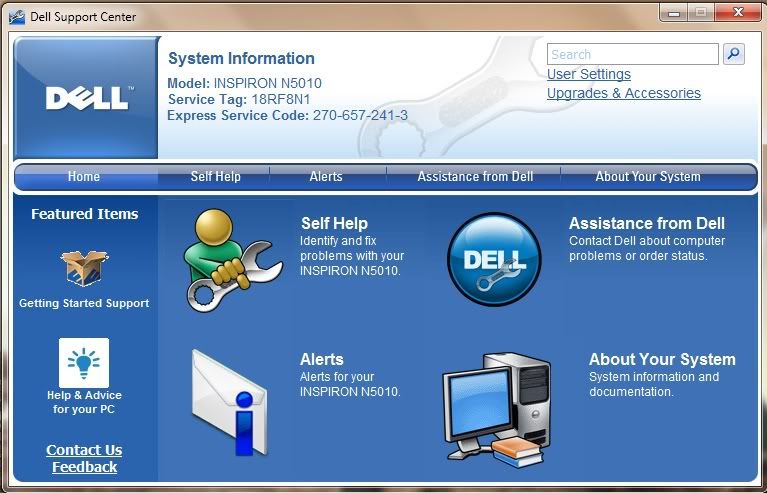Image resolution: width=767 pixels, height=493 pixels.
Task: Click Getting Started Support label
Action: [84, 303]
